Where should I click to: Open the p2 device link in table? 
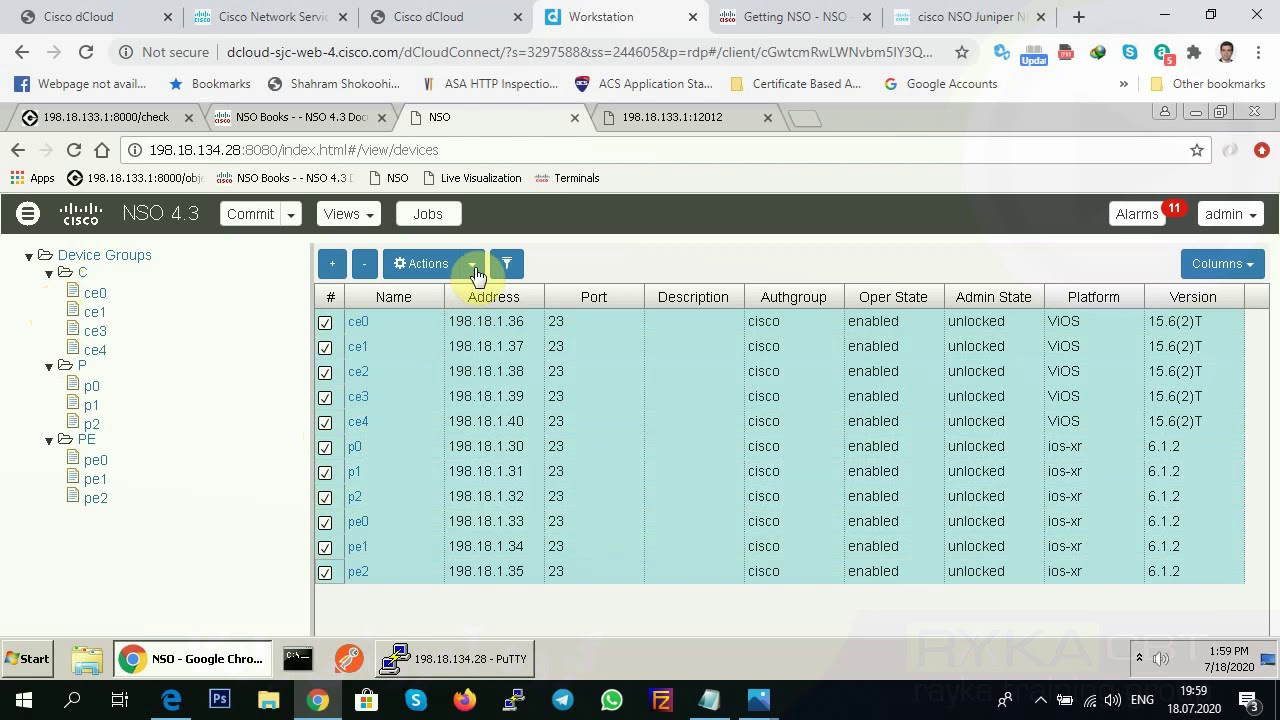point(355,496)
